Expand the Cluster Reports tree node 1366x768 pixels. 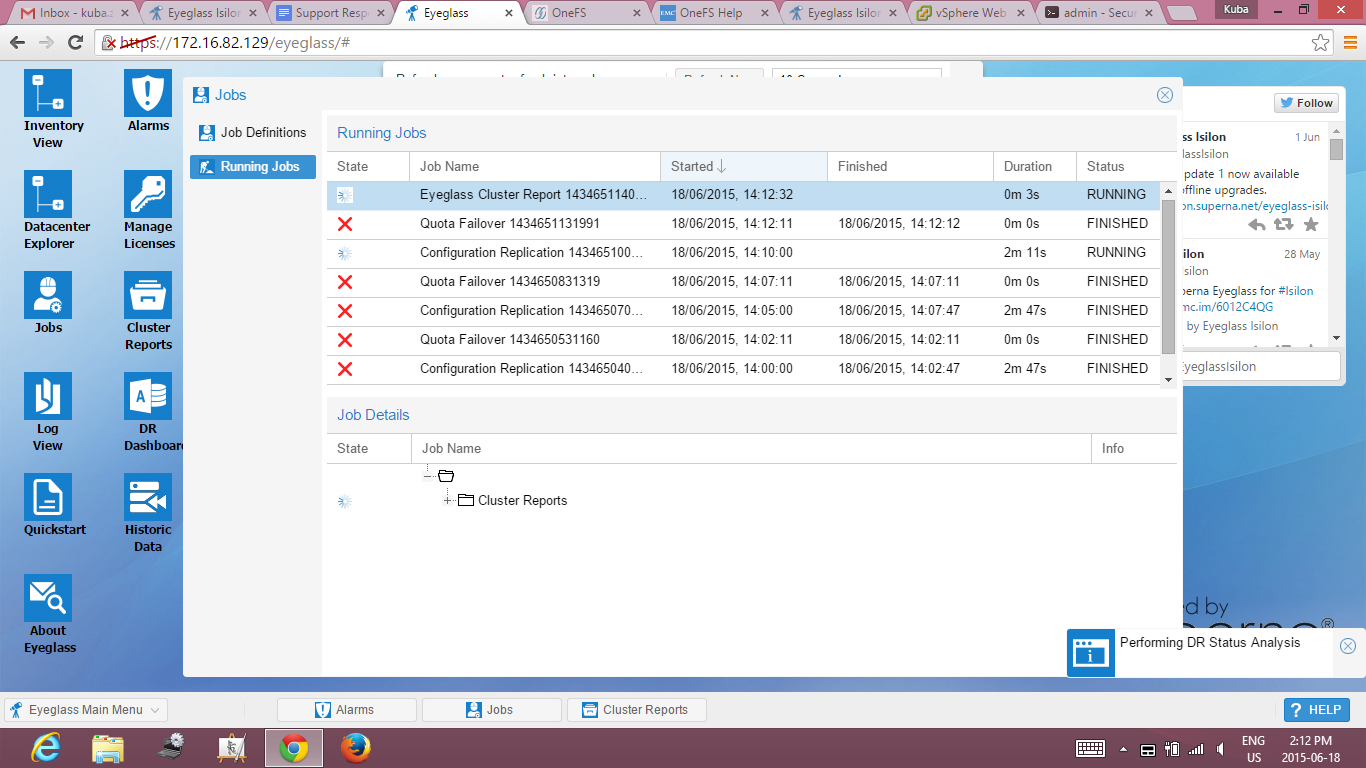tap(448, 500)
